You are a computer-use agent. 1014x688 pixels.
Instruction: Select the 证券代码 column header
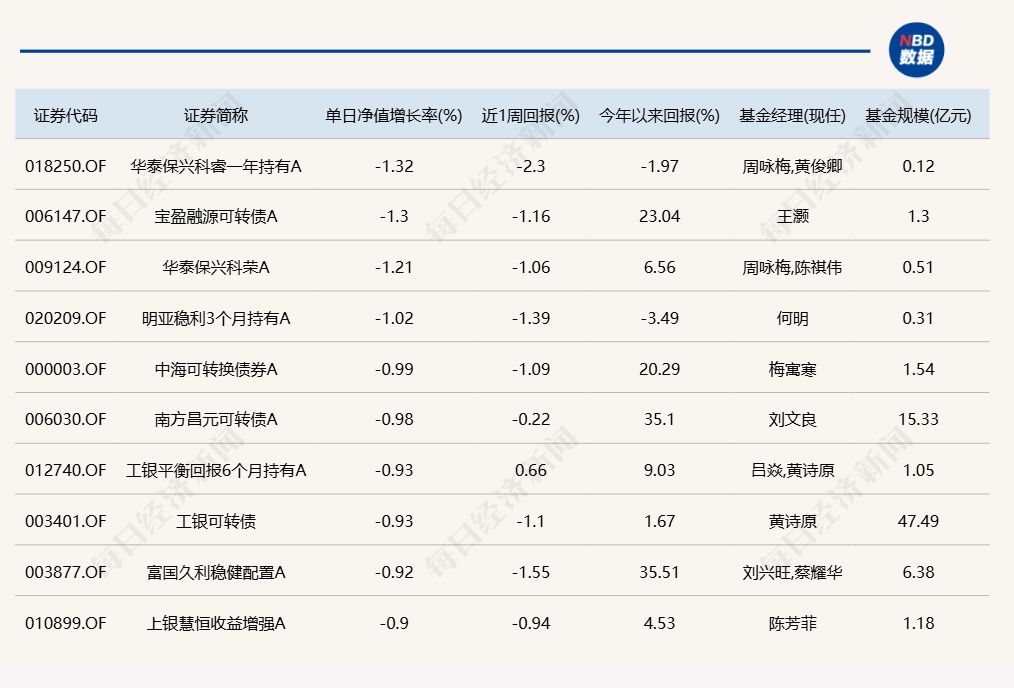pos(65,116)
